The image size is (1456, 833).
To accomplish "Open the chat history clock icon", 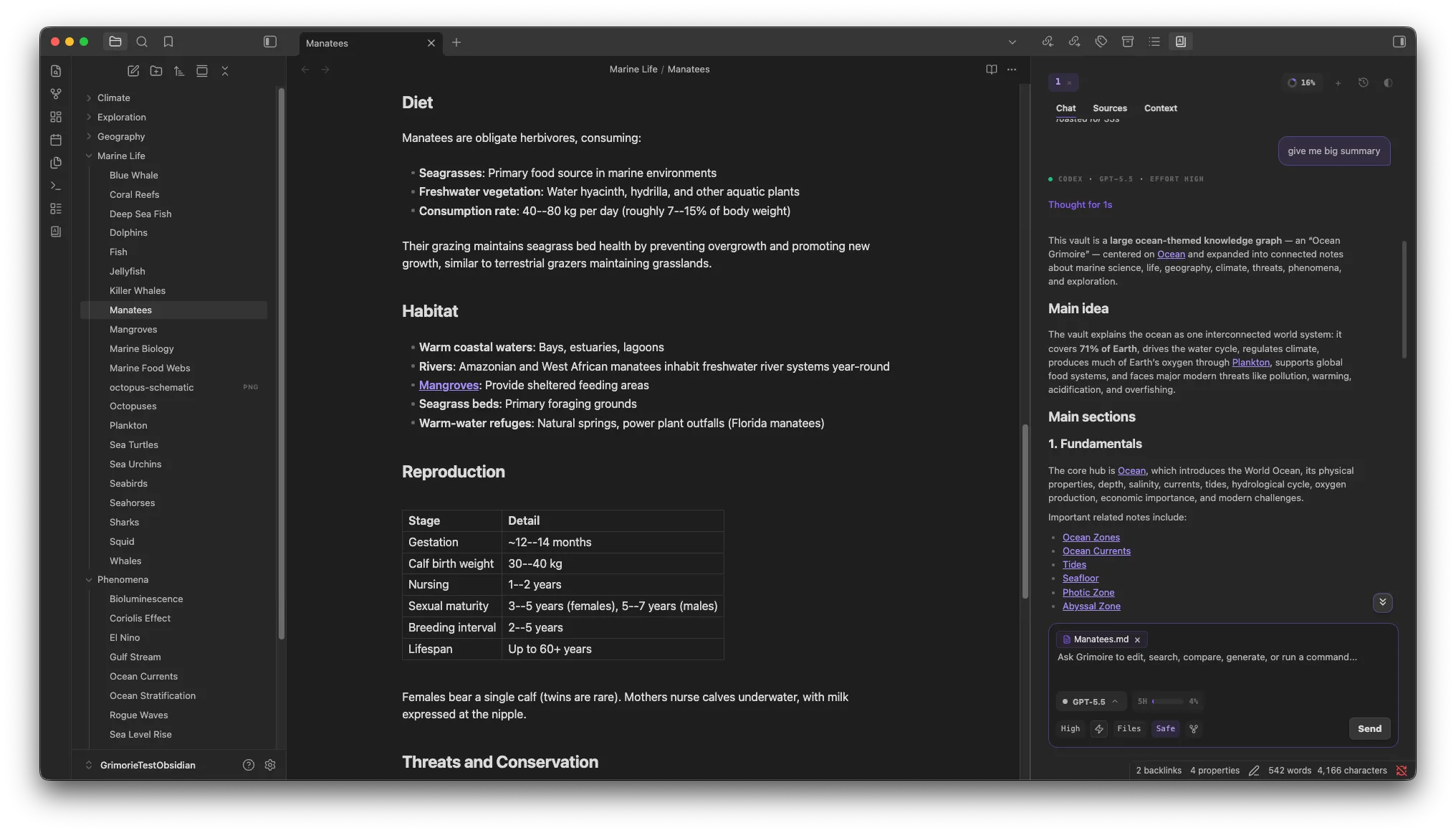I will click(1364, 82).
